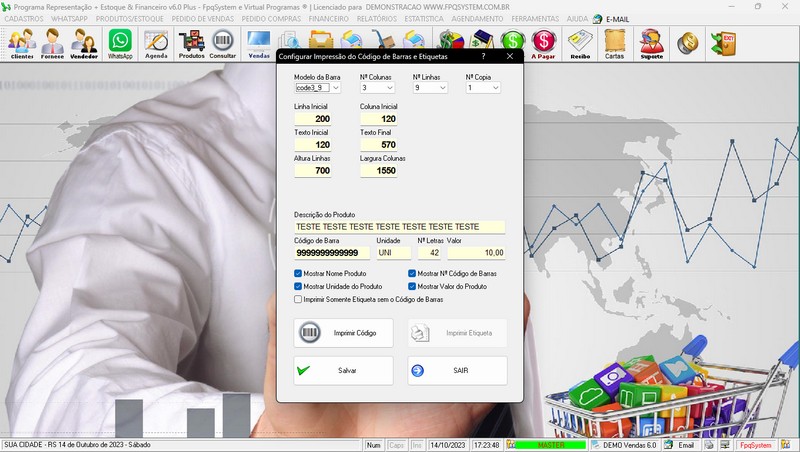The height and width of the screenshot is (452, 800).
Task: Open the Produtos toolbar icon
Action: 191,44
